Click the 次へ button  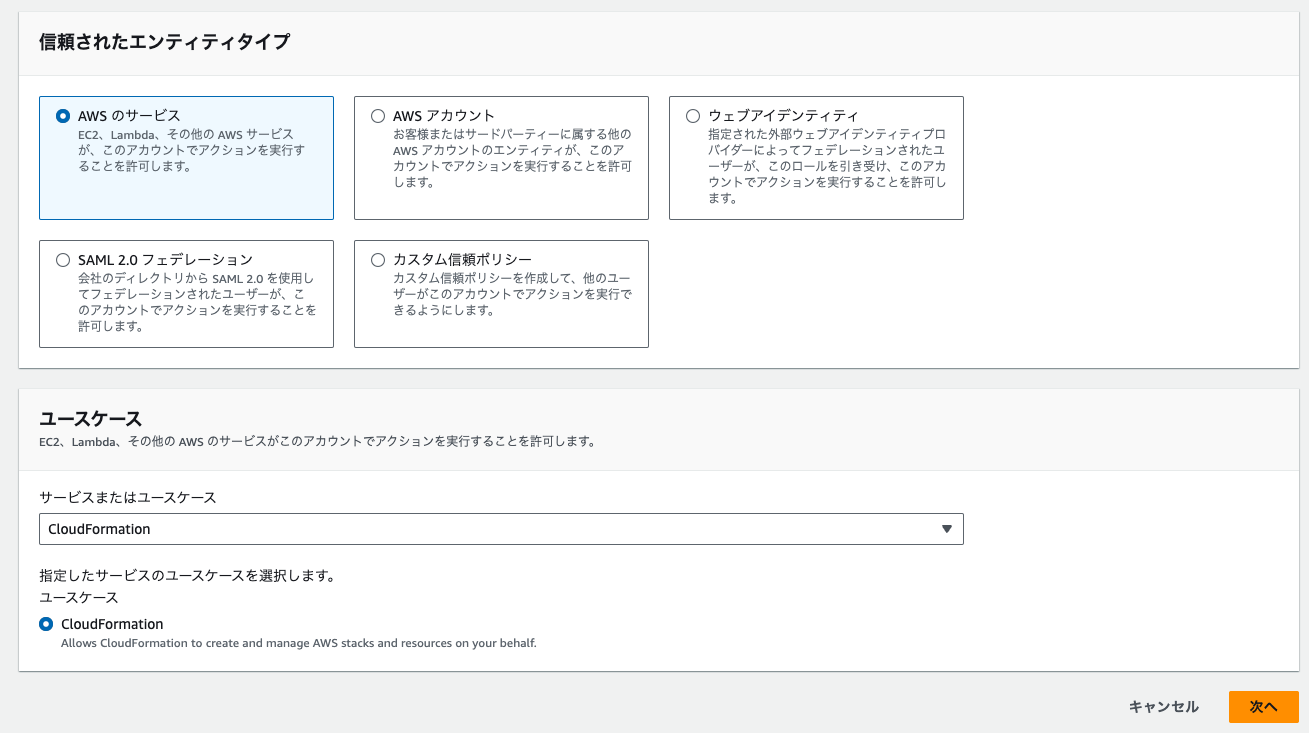tap(1263, 706)
